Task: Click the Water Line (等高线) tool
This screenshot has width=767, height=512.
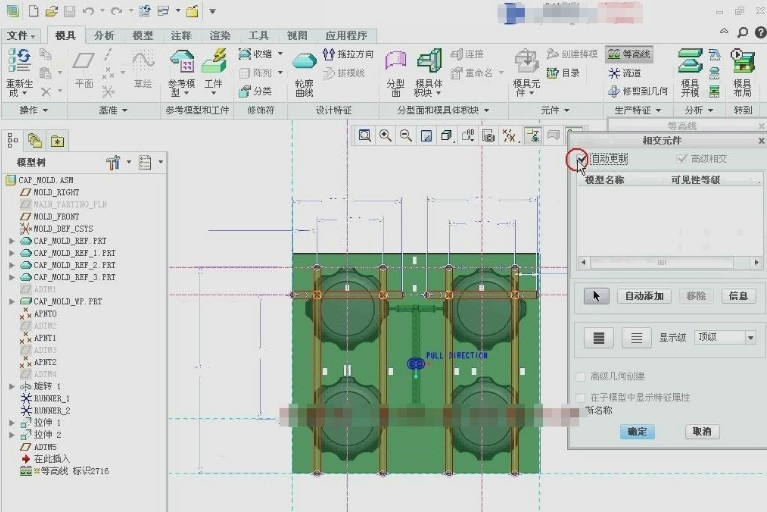Action: pyautogui.click(x=629, y=54)
